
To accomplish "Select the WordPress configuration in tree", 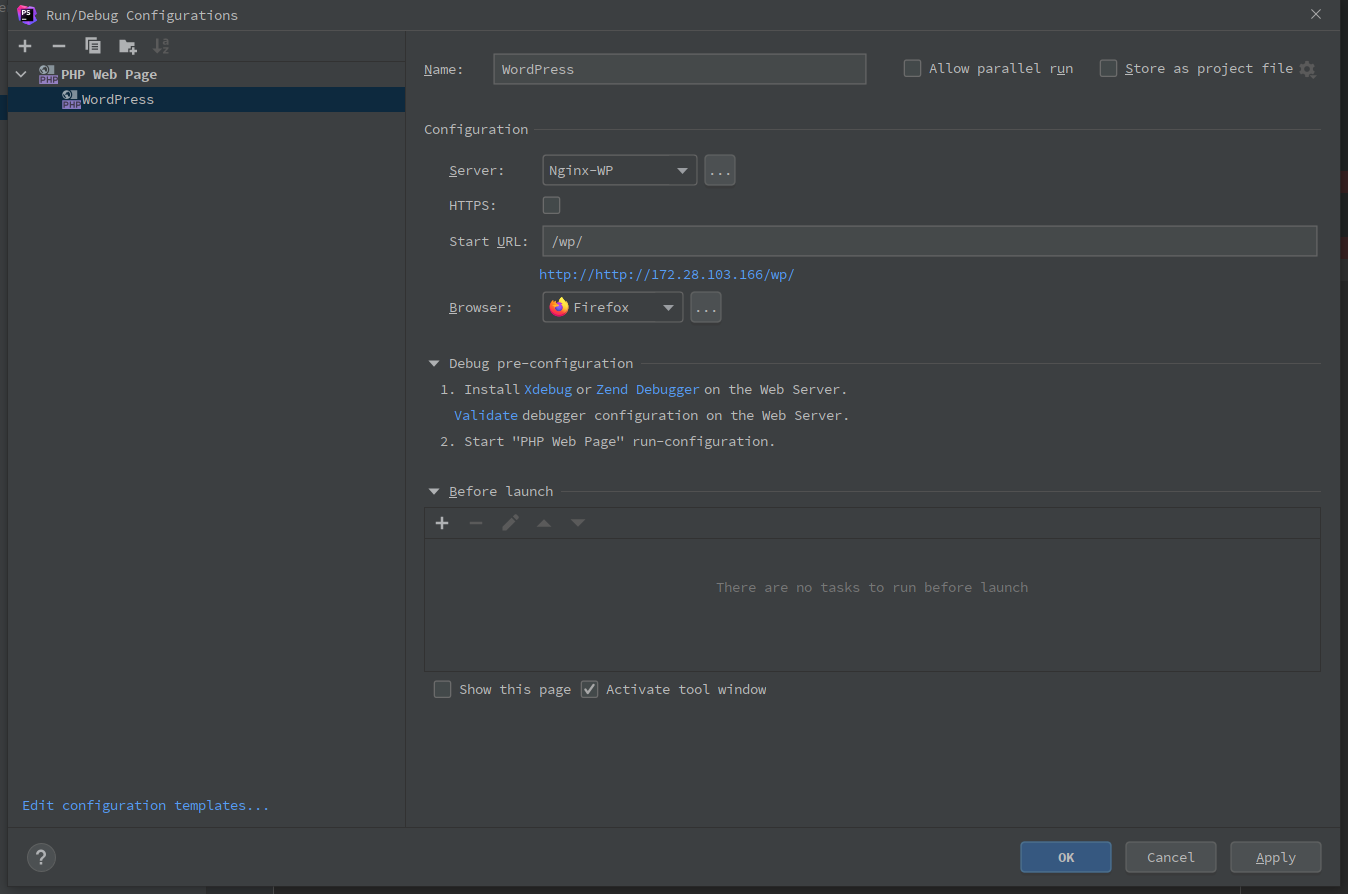I will click(117, 100).
